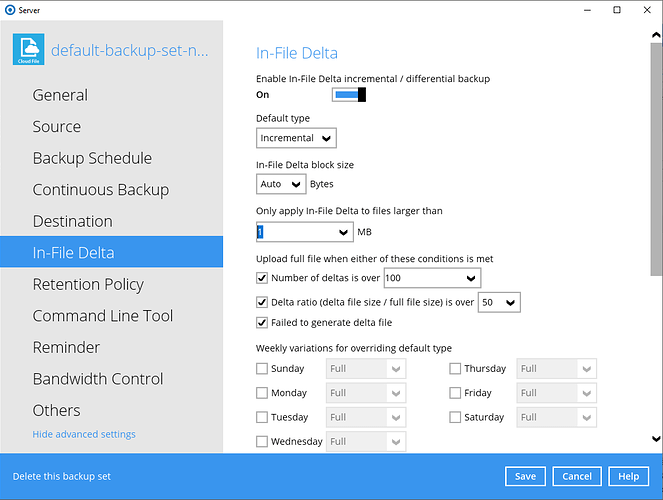663x500 pixels.
Task: Expand the In-File Delta block size dropdown
Action: pyautogui.click(x=281, y=184)
